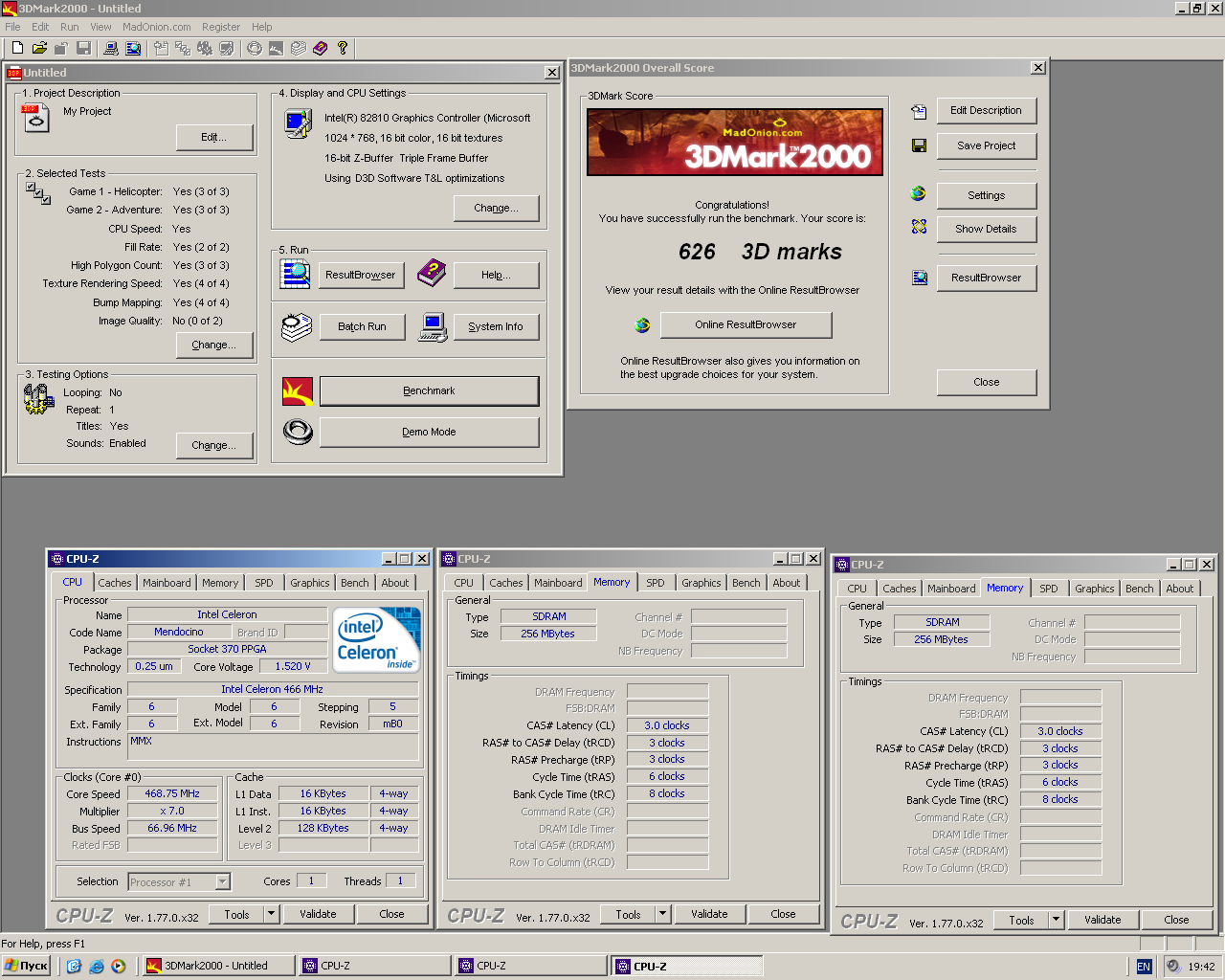Open Graphics tab in rightmost CPU-Z window
The image size is (1225, 980).
pos(1095,589)
